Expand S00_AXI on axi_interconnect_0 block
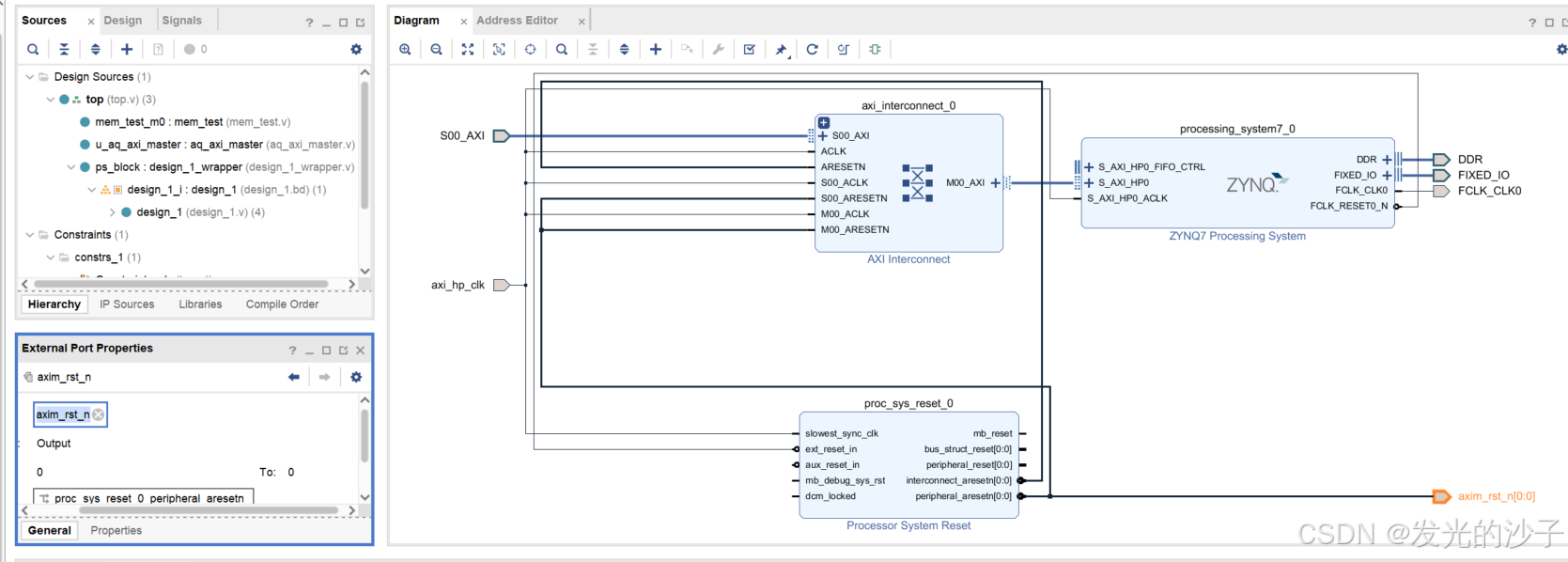 coord(824,135)
